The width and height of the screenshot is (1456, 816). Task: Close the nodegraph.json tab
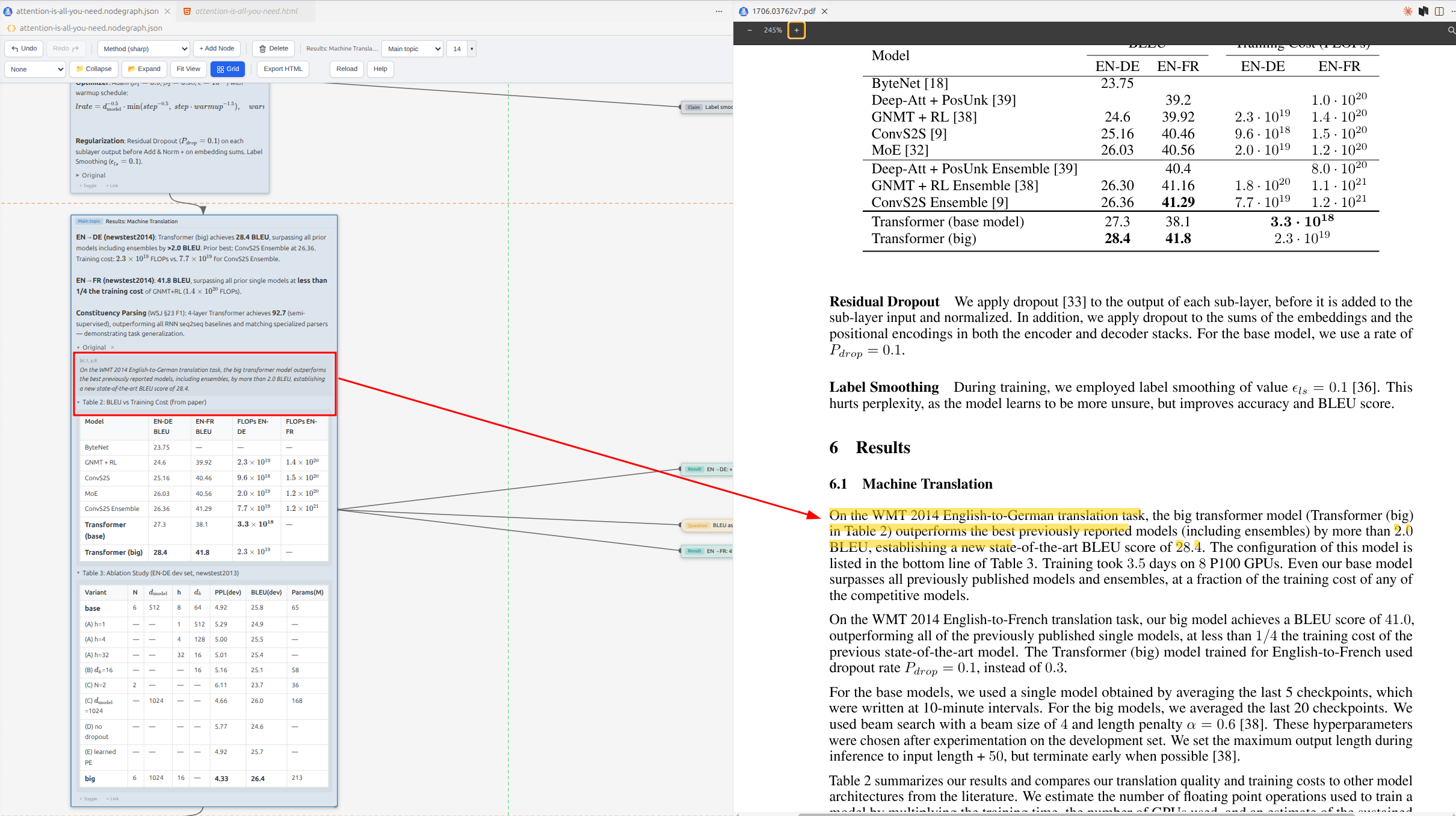167,11
